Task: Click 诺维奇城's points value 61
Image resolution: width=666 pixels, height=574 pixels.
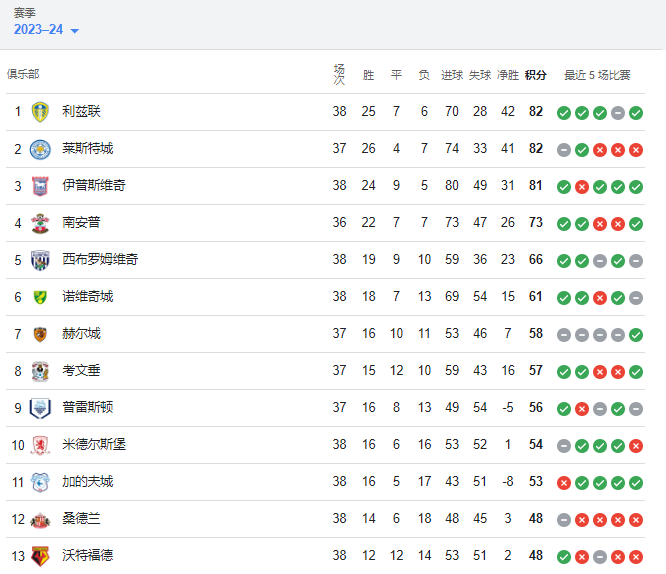Action: pyautogui.click(x=536, y=296)
